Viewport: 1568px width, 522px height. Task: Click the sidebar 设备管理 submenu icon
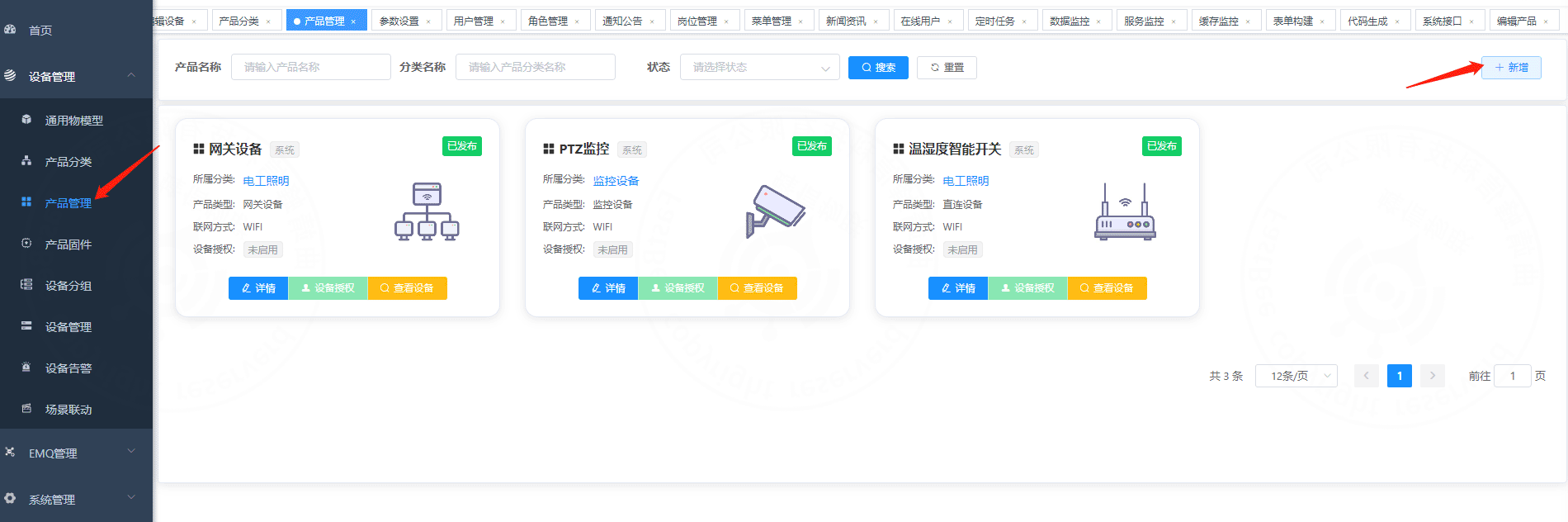[x=26, y=326]
